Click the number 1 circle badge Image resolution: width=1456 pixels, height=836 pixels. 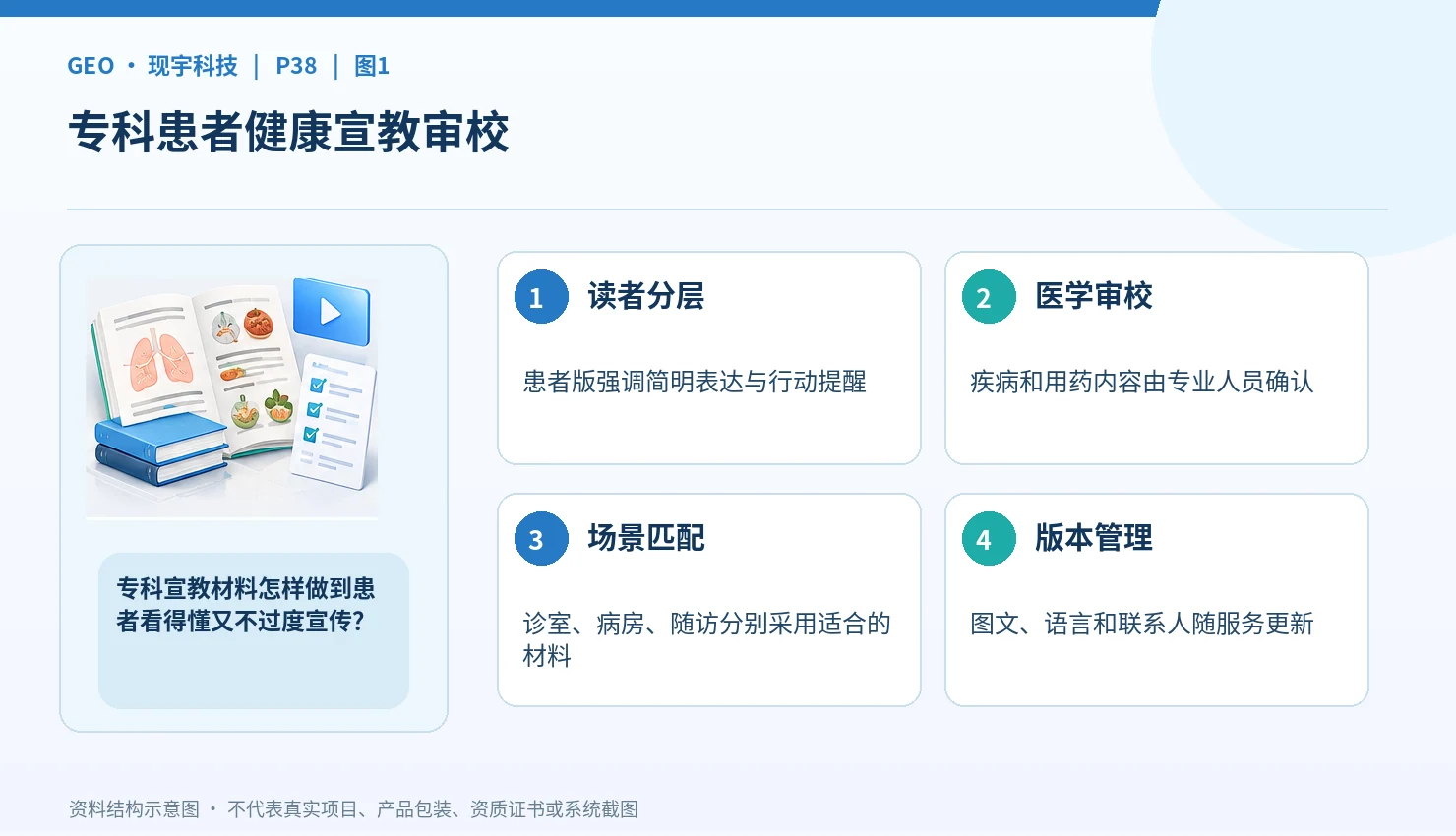[541, 297]
